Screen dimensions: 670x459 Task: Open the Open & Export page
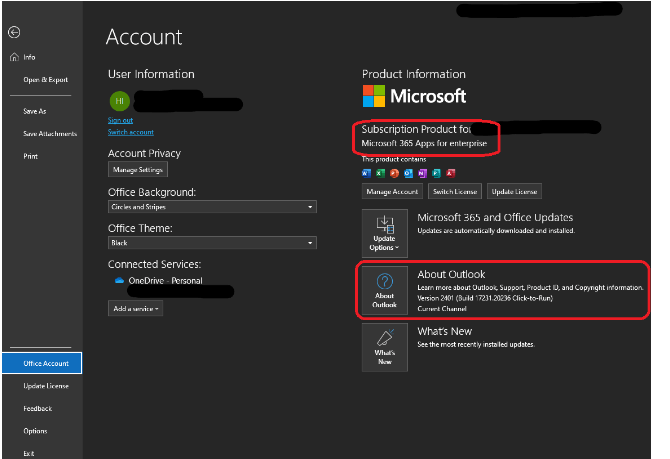(x=45, y=79)
